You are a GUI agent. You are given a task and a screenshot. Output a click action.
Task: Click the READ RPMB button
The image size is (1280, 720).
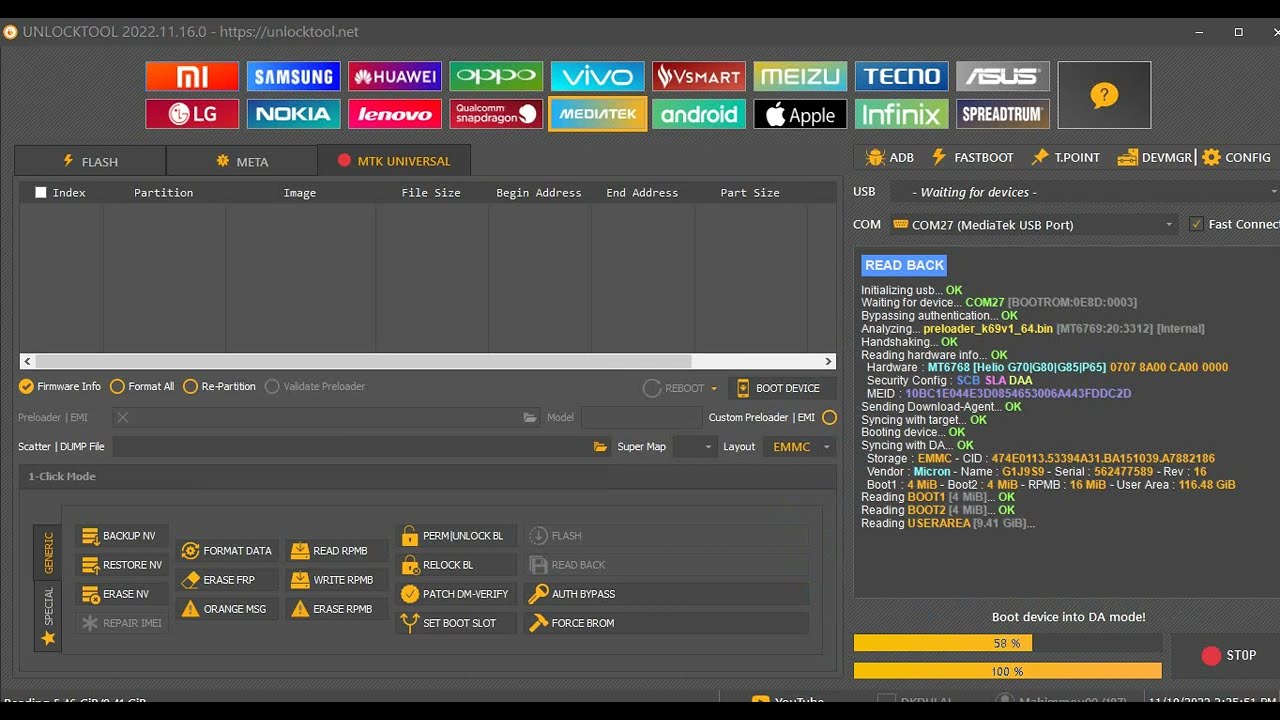(337, 551)
